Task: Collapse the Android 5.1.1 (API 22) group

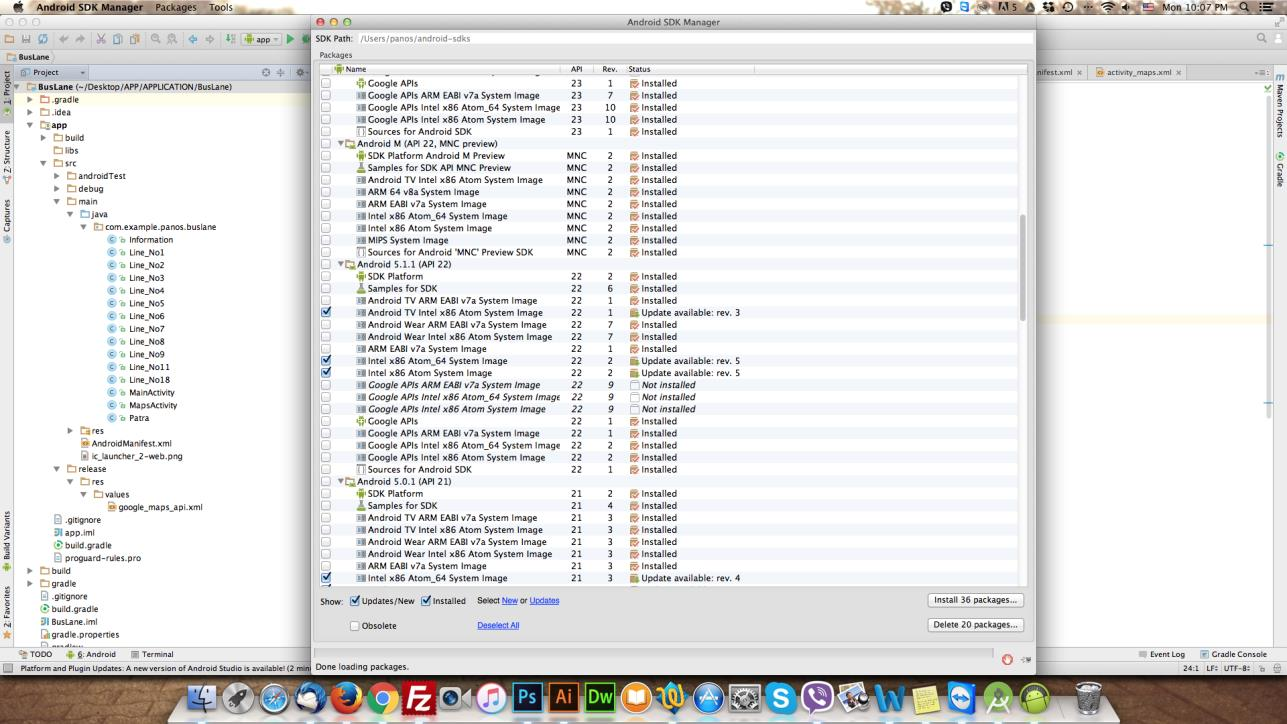Action: [341, 265]
